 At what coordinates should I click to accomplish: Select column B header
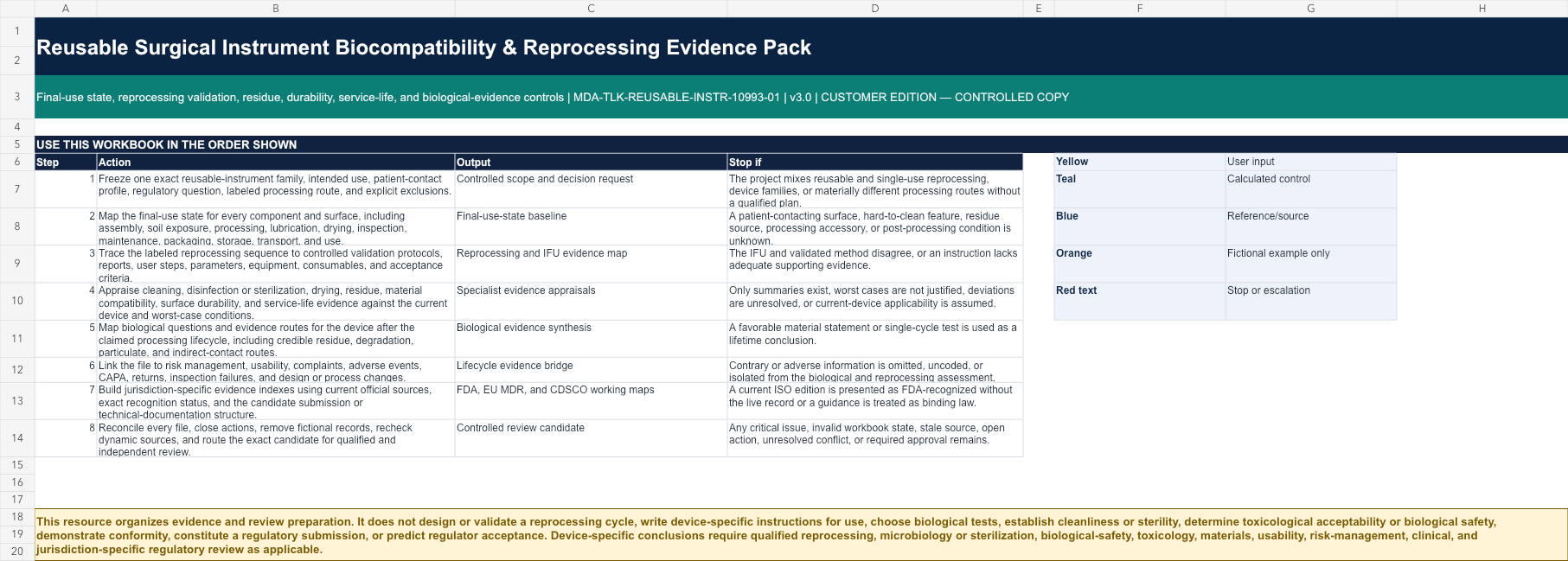(x=276, y=9)
